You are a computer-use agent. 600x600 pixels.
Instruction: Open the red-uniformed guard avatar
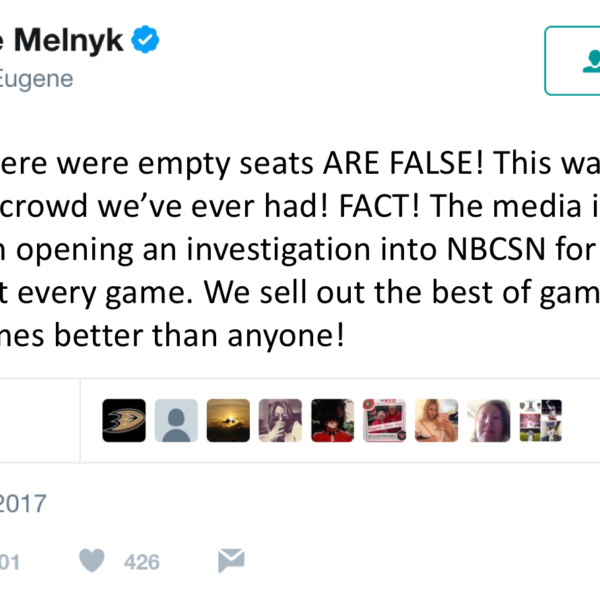[332, 421]
